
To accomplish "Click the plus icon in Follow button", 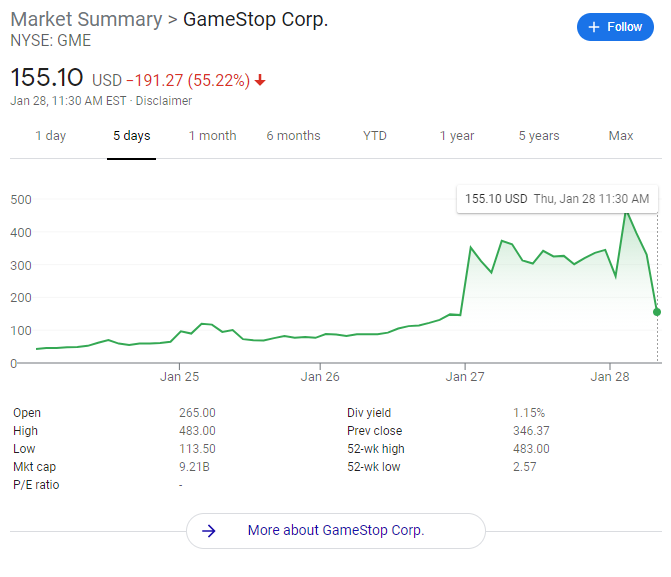I will [594, 27].
